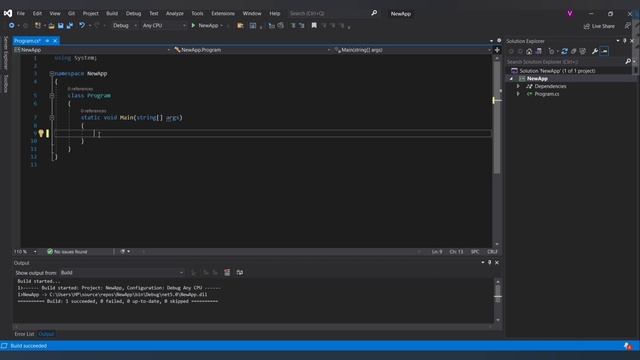This screenshot has height=360, width=640.
Task: Open the Debug configuration dropdown
Action: pyautogui.click(x=125, y=25)
